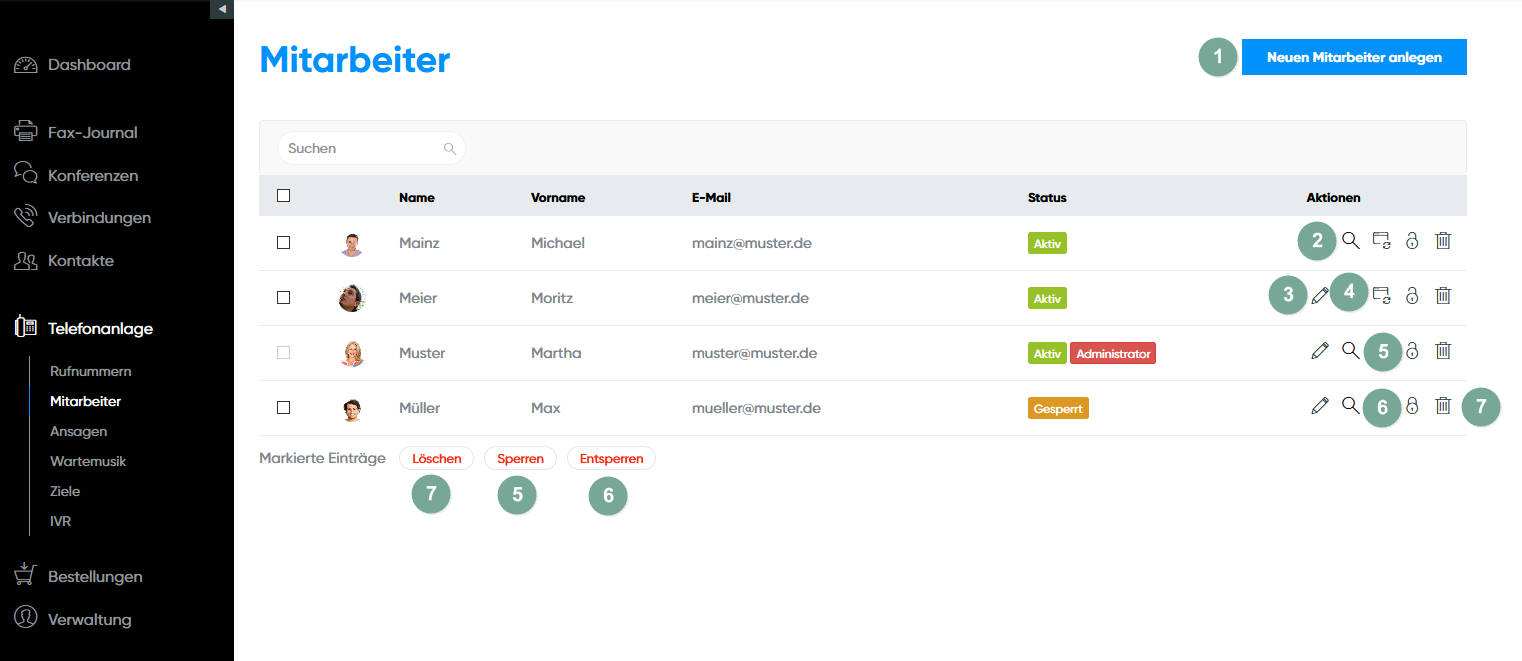This screenshot has height=661, width=1522.
Task: Click the lock icon in Meier row
Action: pyautogui.click(x=1412, y=295)
